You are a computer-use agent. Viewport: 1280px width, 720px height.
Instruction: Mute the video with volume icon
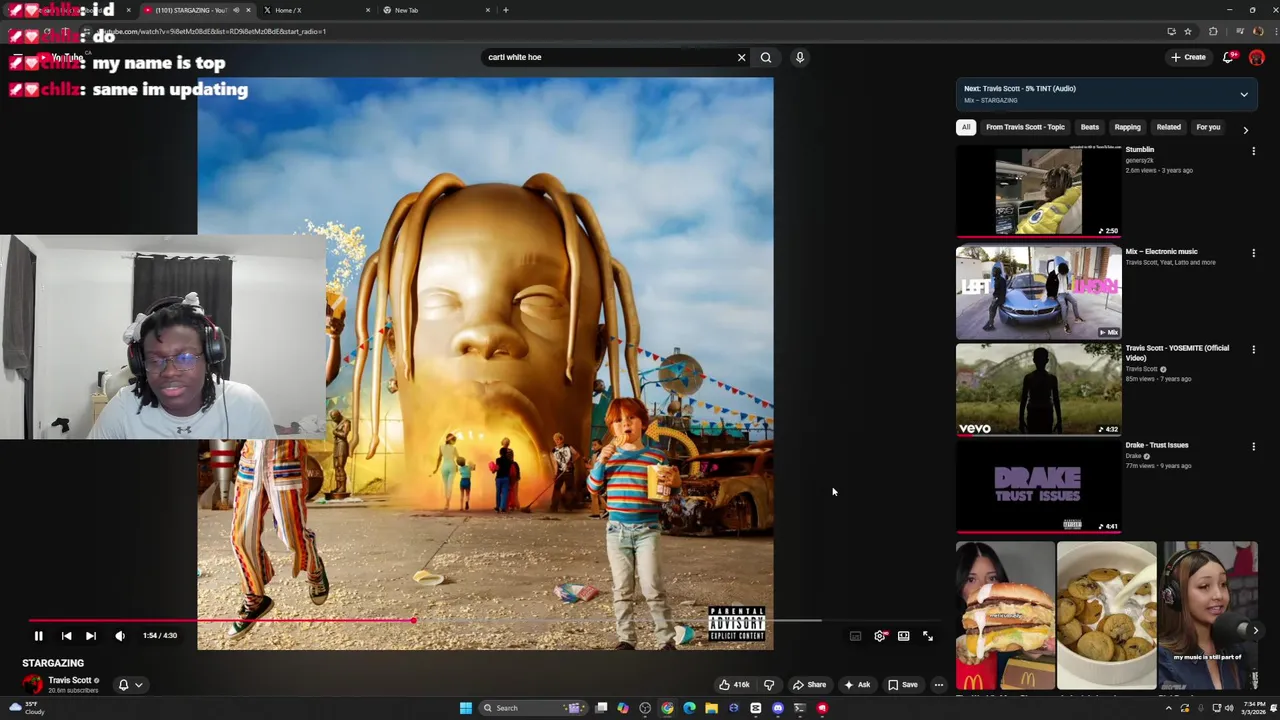click(x=120, y=636)
